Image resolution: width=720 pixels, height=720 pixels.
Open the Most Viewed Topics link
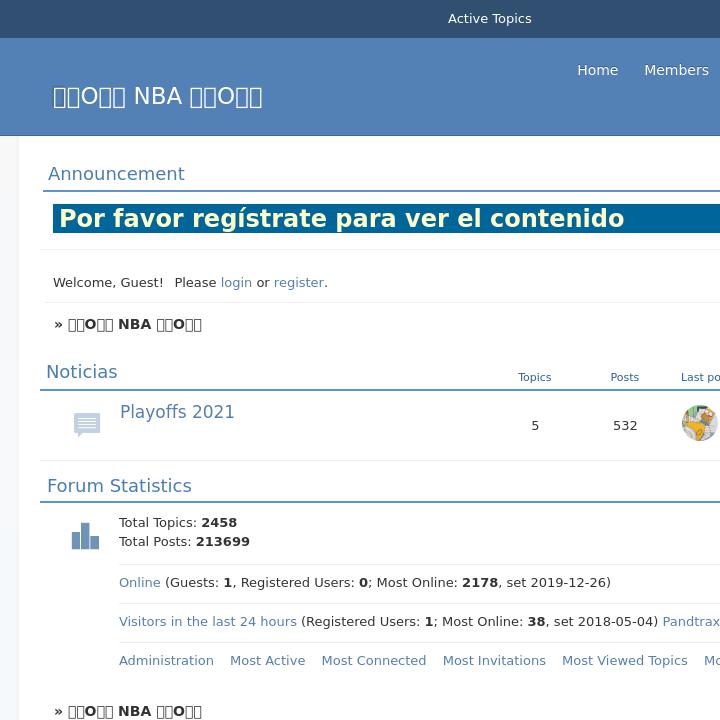coord(624,660)
